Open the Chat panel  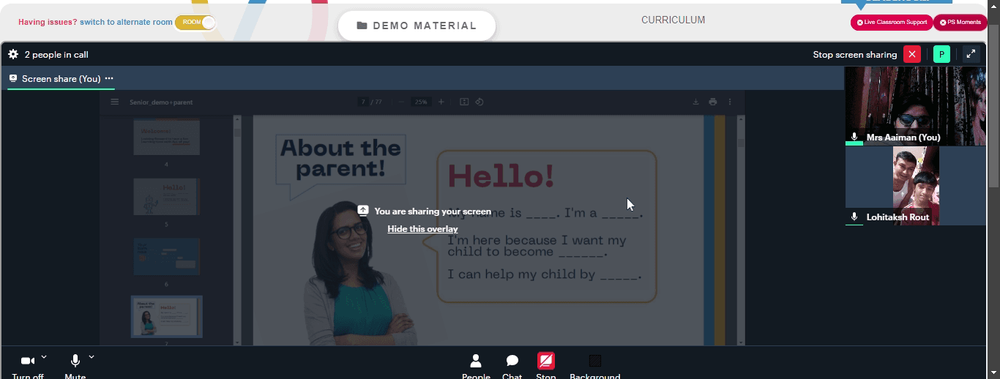point(512,366)
